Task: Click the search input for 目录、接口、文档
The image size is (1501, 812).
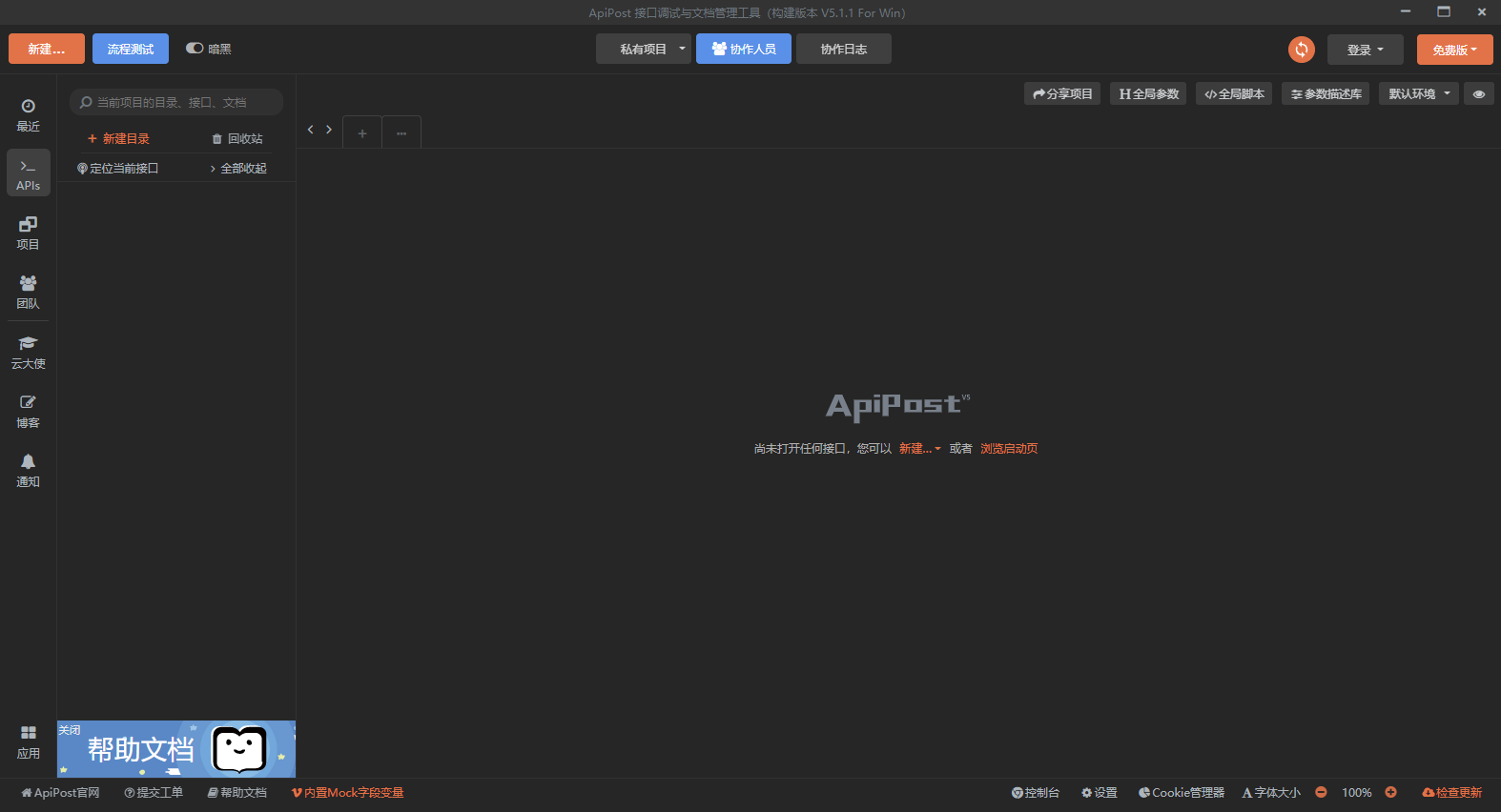Action: point(176,102)
